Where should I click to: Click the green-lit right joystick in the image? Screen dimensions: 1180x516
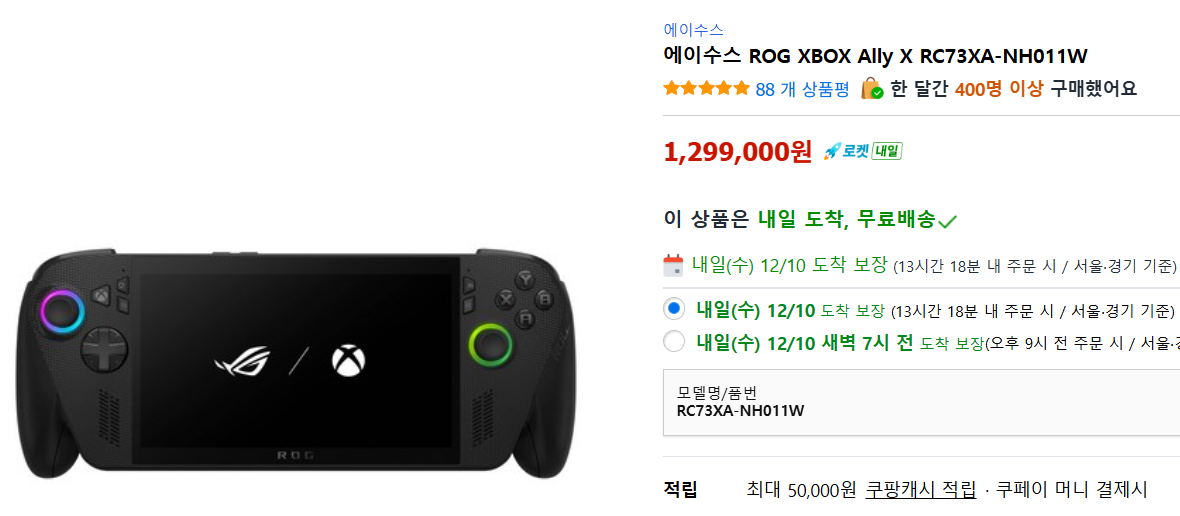tap(490, 345)
